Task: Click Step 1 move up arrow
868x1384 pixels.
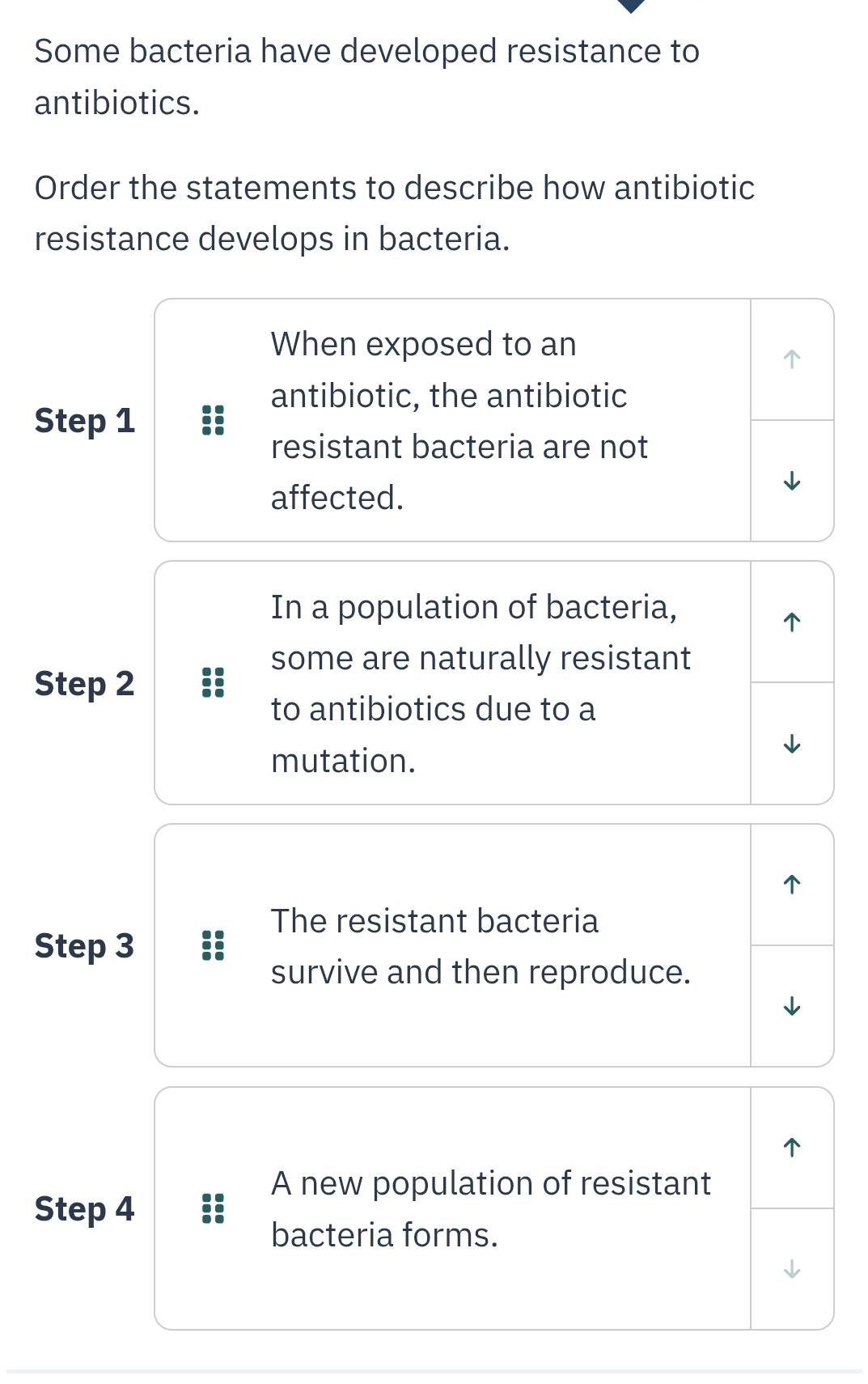Action: tap(792, 359)
